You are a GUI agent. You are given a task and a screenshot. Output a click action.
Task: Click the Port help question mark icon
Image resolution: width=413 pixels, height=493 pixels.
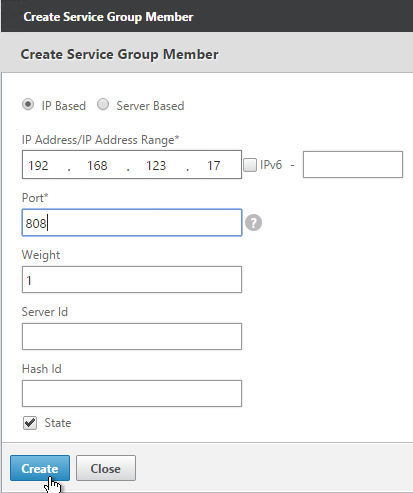click(253, 223)
